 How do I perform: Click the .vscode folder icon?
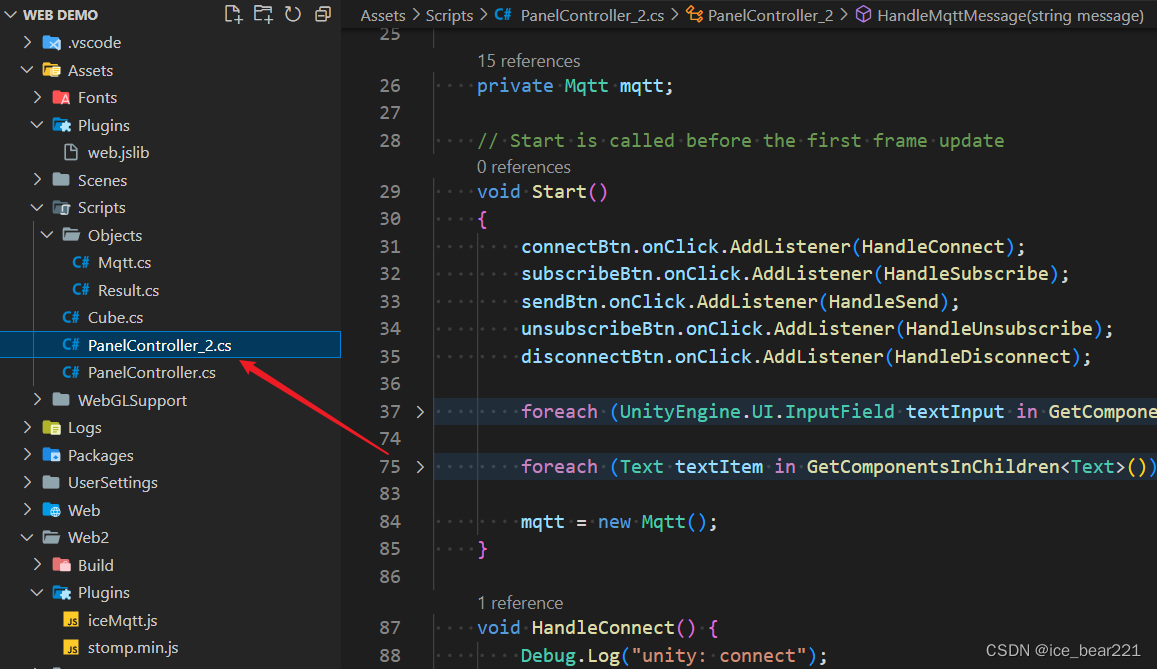click(52, 43)
